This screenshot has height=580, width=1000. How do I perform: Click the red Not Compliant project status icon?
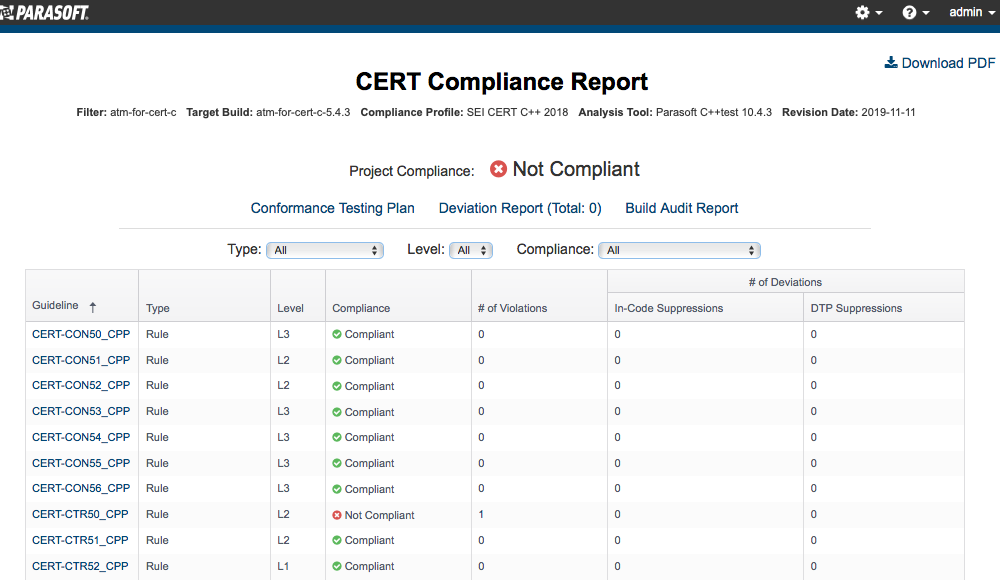pyautogui.click(x=498, y=169)
